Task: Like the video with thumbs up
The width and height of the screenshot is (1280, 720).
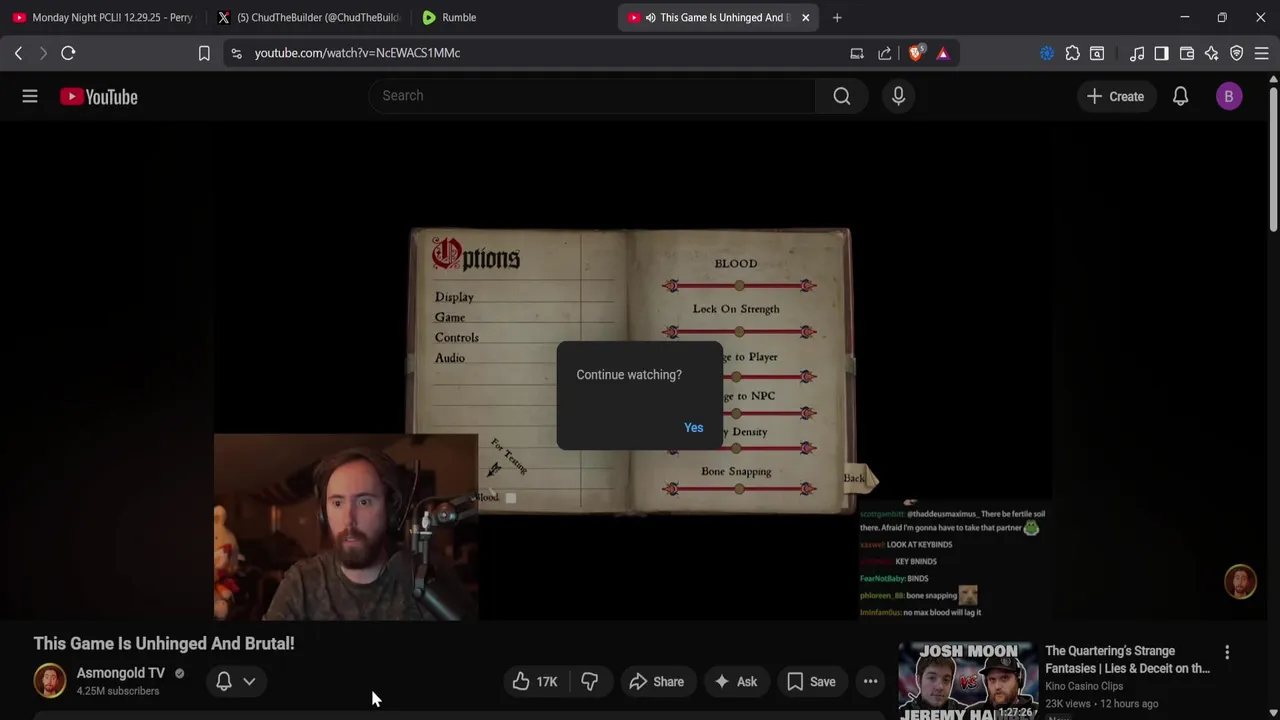Action: click(535, 682)
